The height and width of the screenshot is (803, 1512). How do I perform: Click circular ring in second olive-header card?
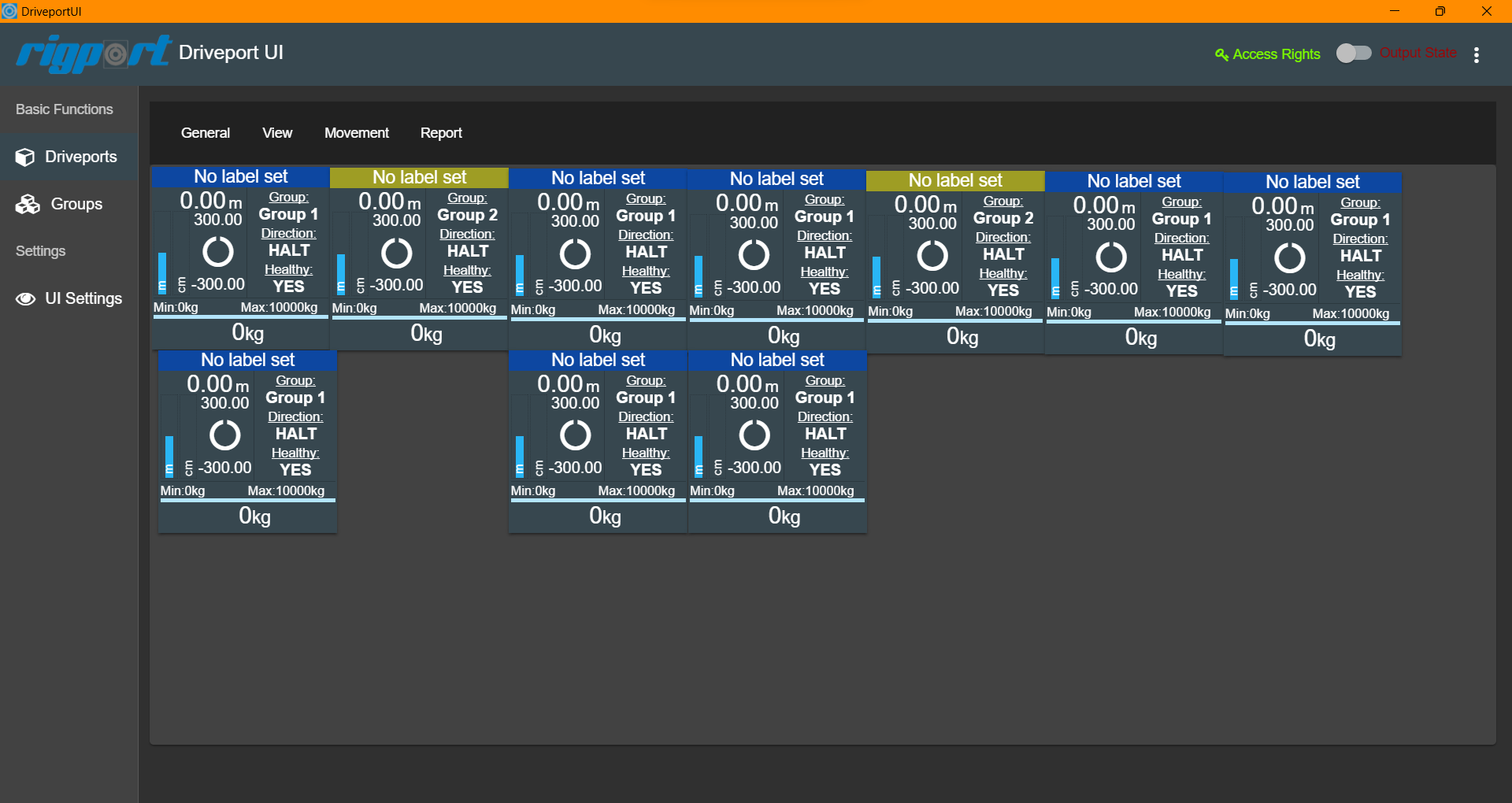coord(932,256)
